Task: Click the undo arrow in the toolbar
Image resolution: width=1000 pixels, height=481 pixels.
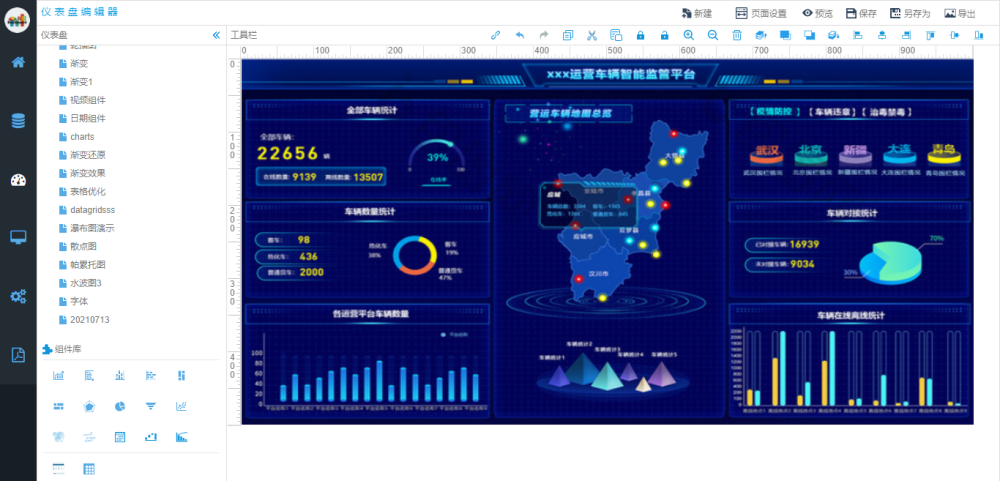Action: tap(519, 35)
